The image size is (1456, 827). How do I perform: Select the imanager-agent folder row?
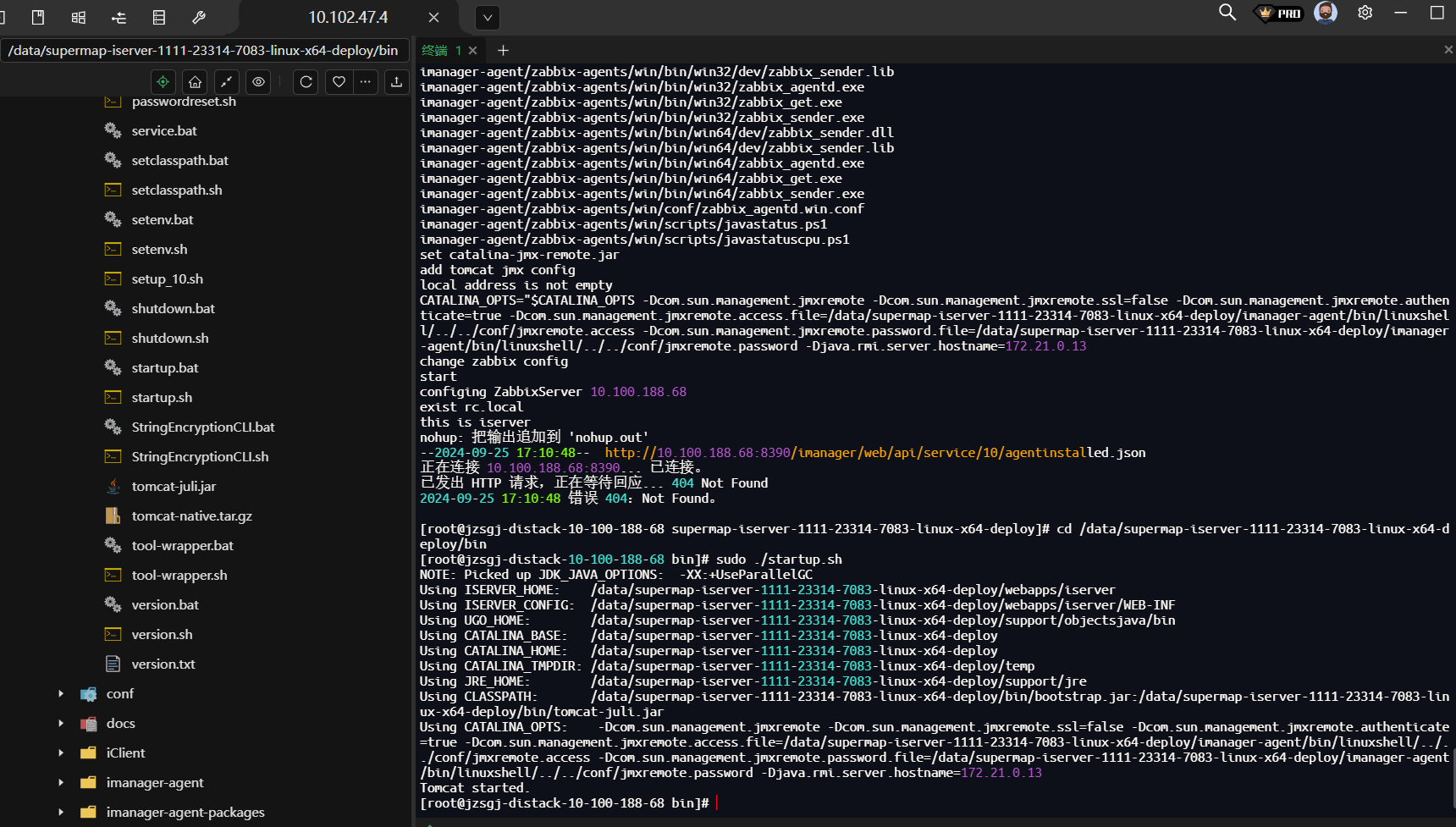(206, 783)
